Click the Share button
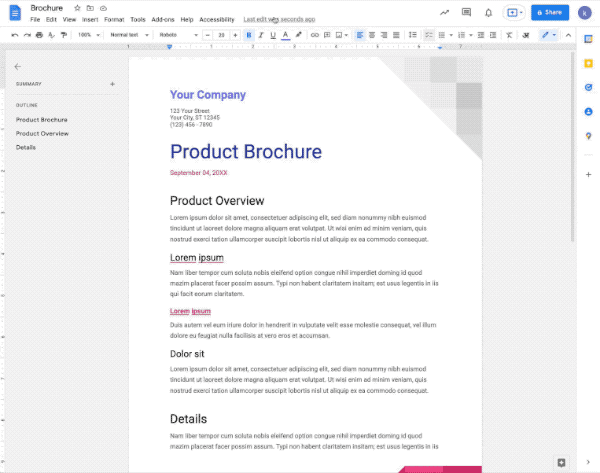 550,13
